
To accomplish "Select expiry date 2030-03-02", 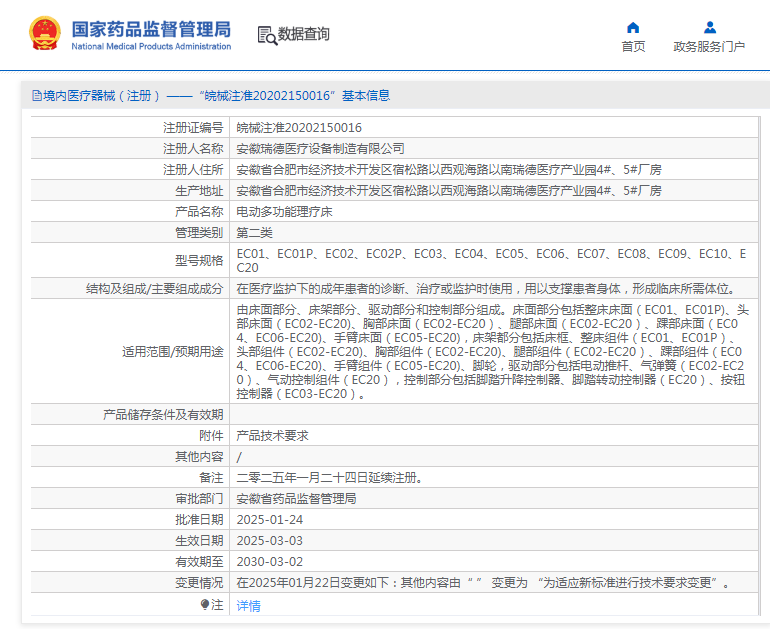I will pyautogui.click(x=270, y=562).
